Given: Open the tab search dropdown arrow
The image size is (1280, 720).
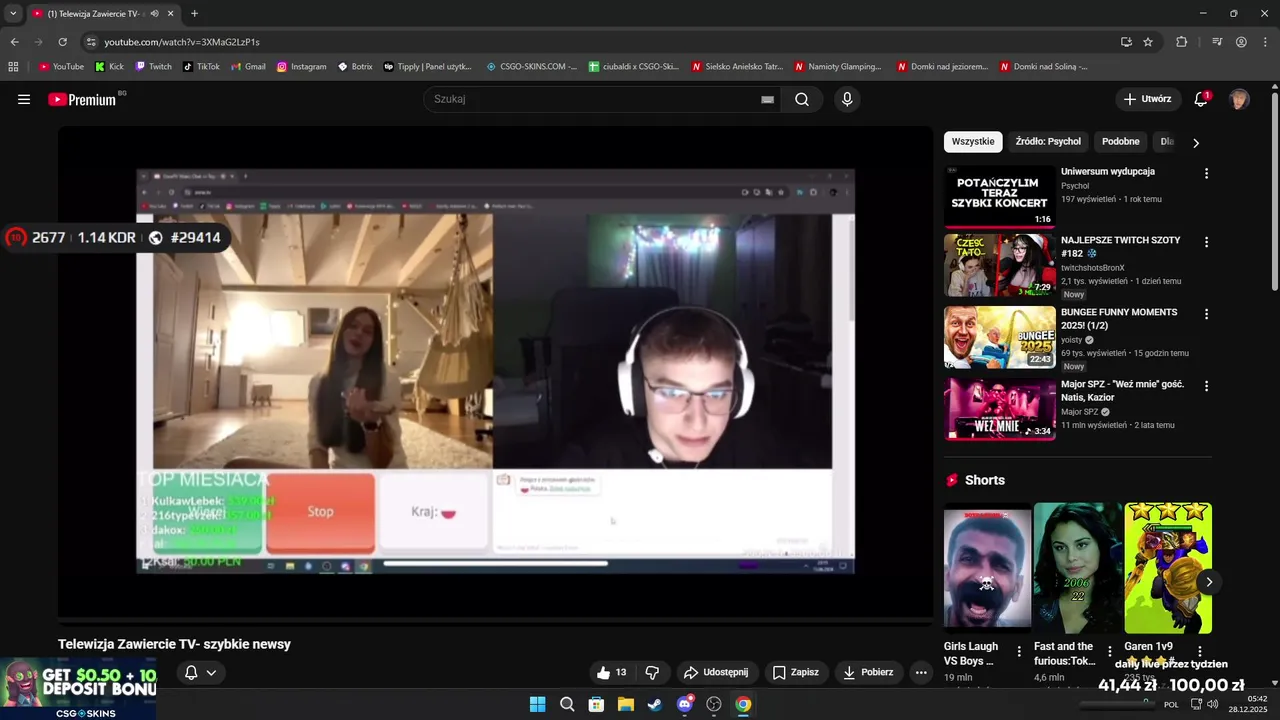Looking at the screenshot, I should point(13,14).
